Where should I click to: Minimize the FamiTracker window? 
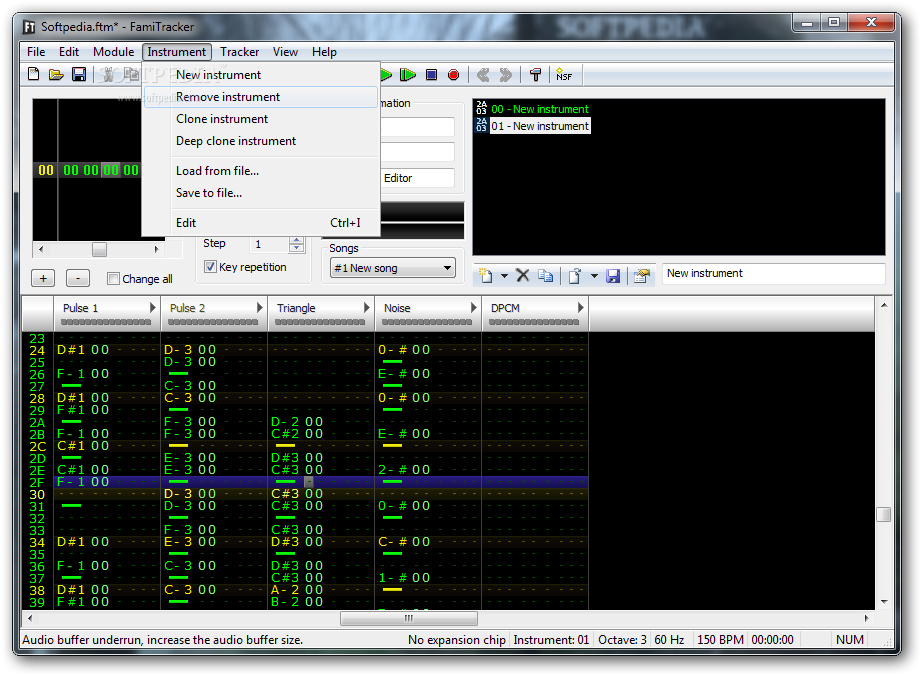pos(807,23)
